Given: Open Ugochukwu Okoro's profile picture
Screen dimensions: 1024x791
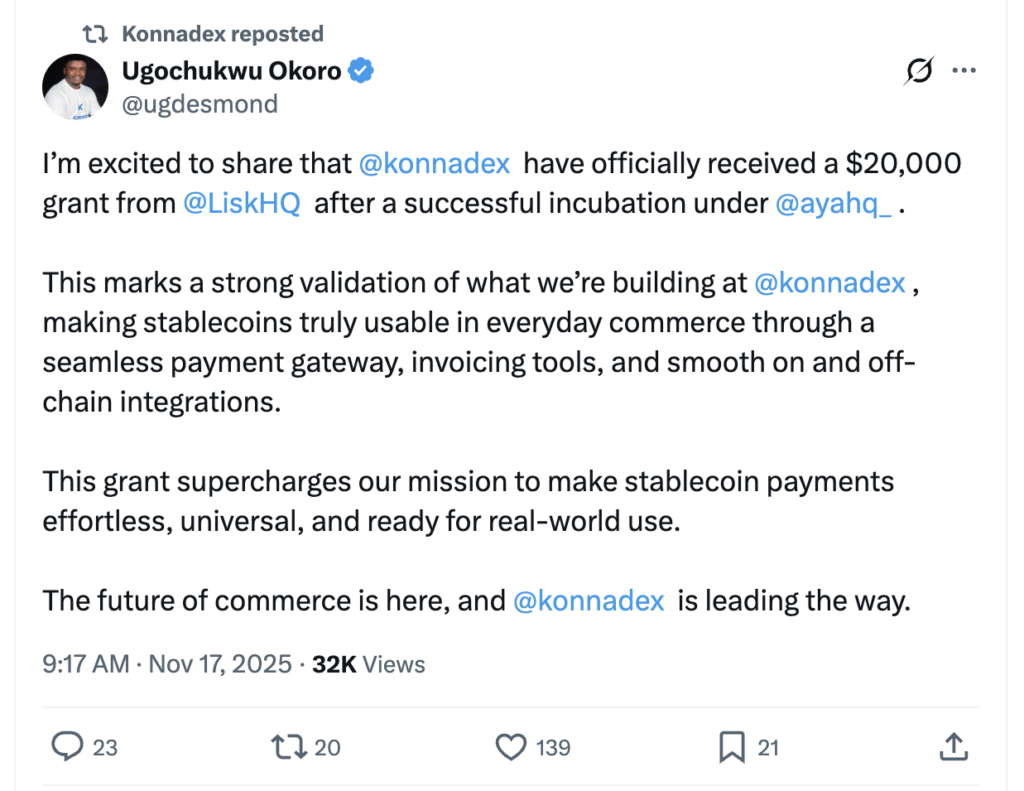Looking at the screenshot, I should click(75, 87).
